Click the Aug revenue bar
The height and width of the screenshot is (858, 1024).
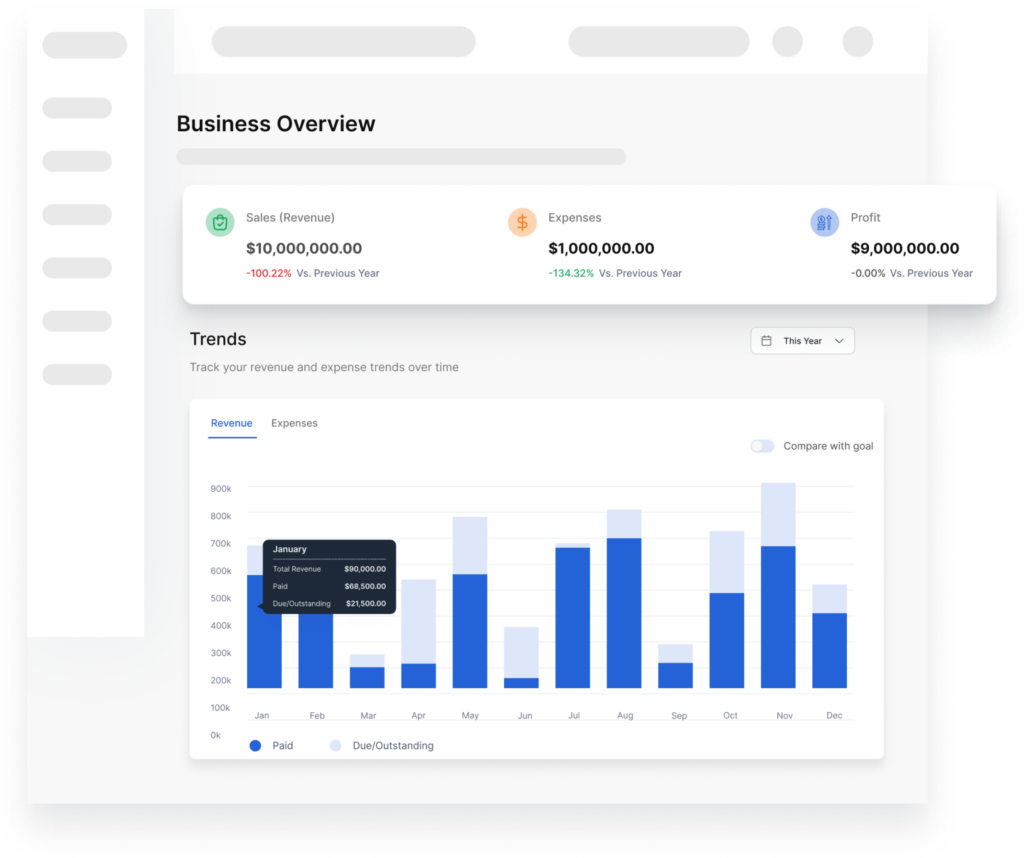pos(624,599)
